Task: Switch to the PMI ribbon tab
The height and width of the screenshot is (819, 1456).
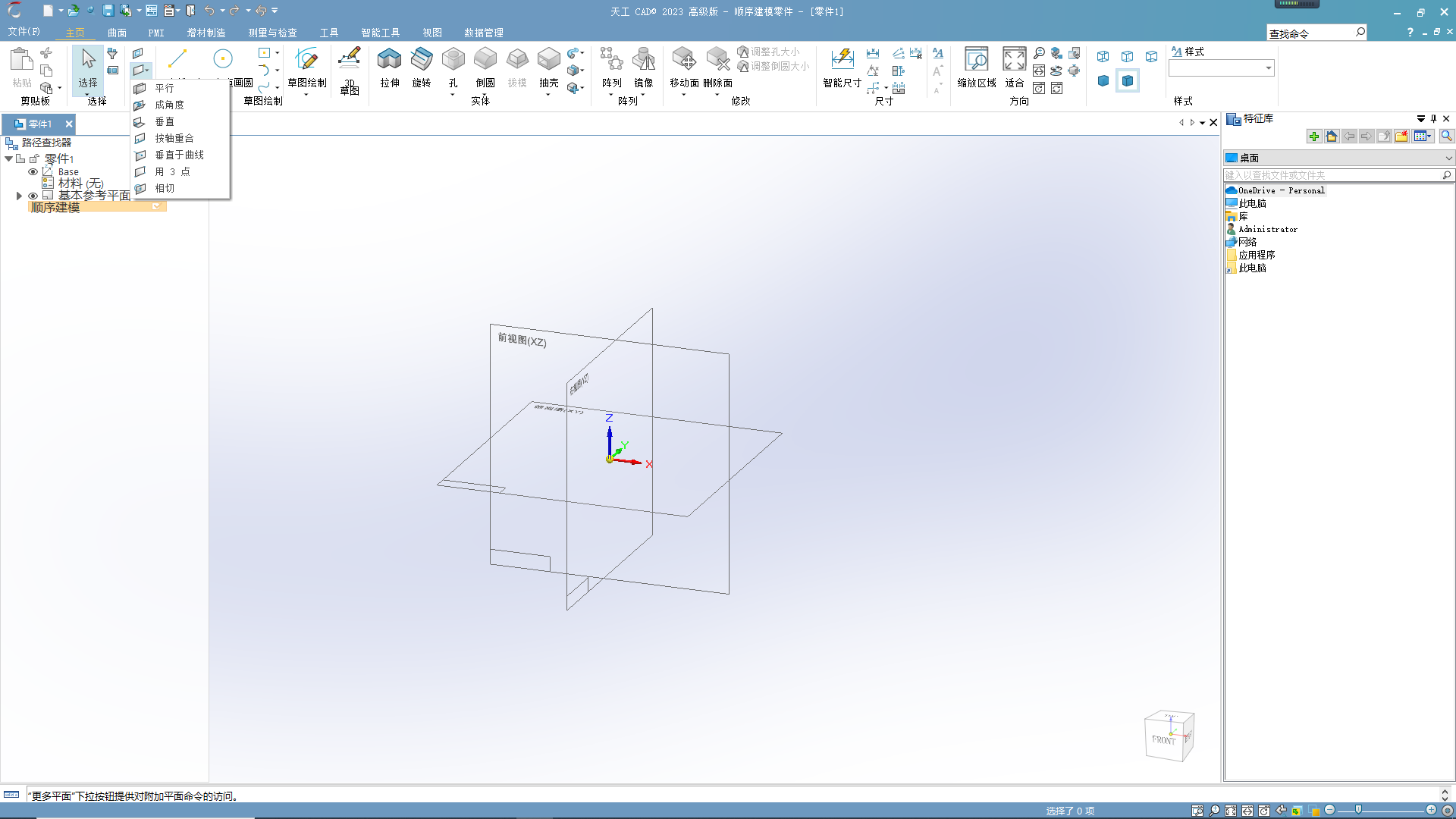Action: tap(156, 33)
